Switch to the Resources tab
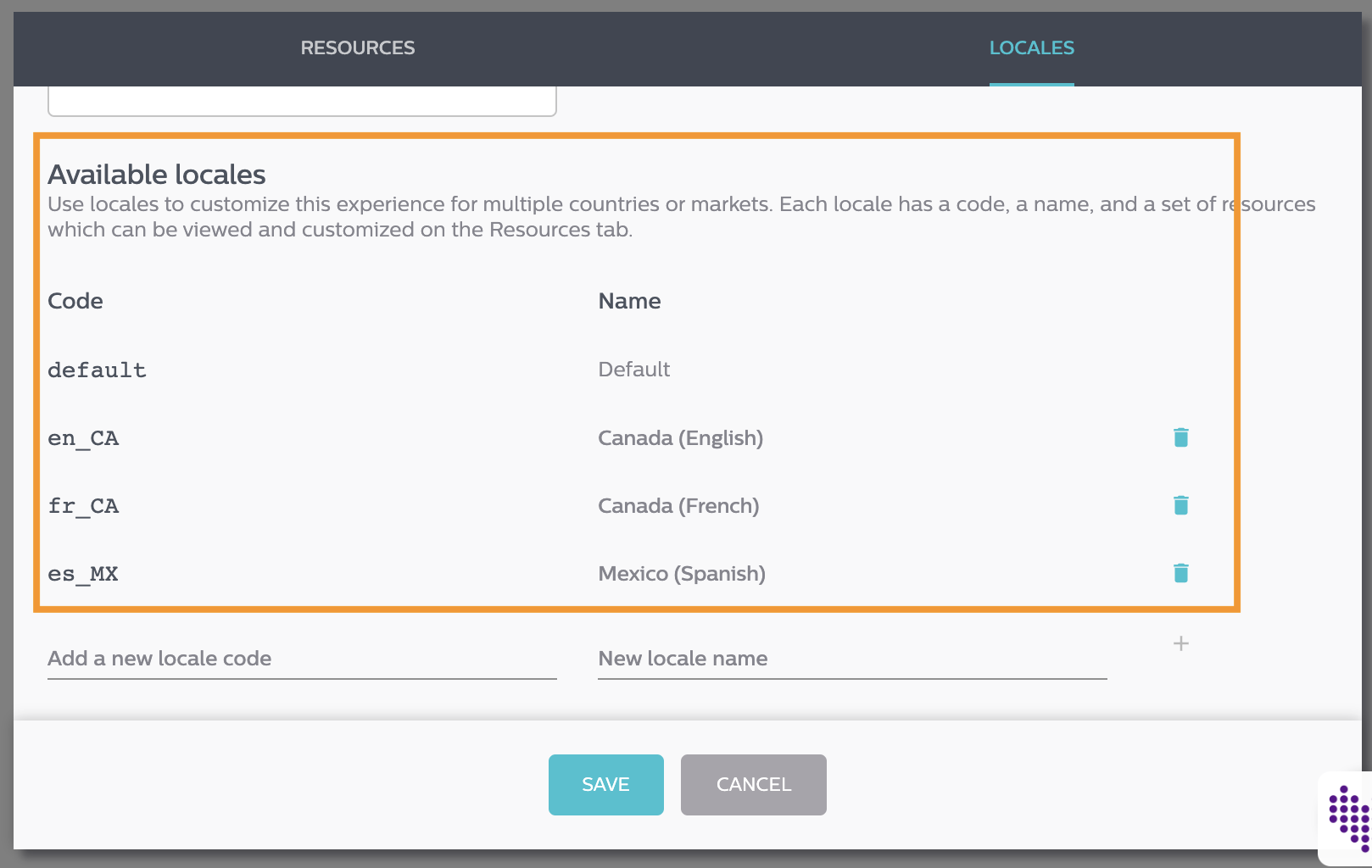The image size is (1372, 868). [358, 48]
